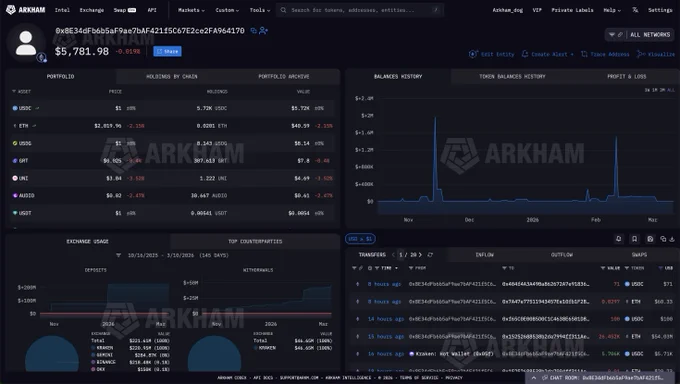Click the withdrawals pie chart
680x384 pixels.
[x=214, y=354]
